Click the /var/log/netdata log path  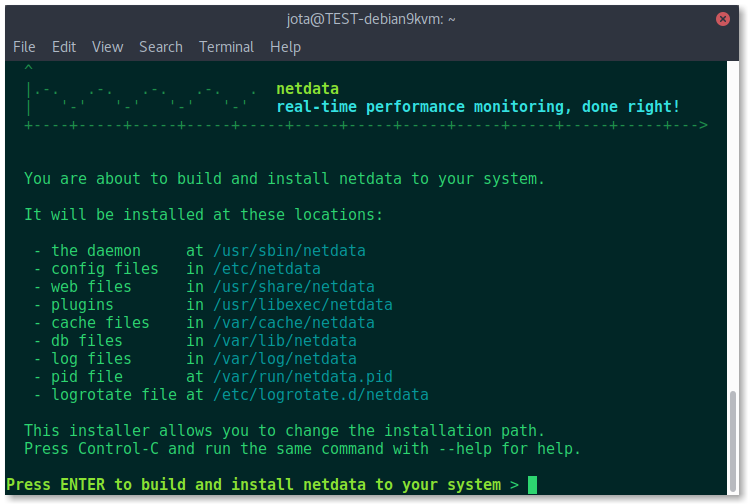(285, 359)
